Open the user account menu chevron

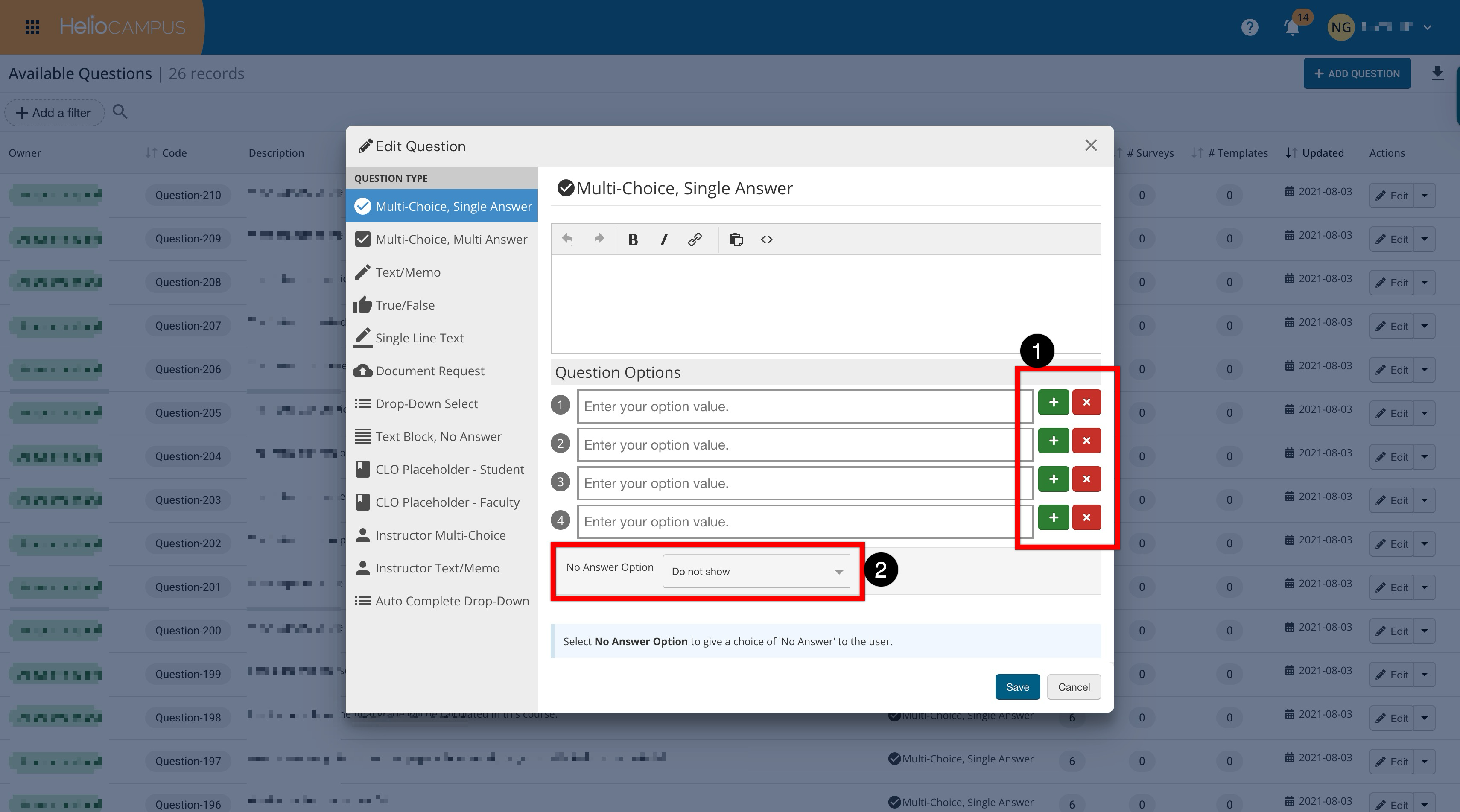point(1428,27)
